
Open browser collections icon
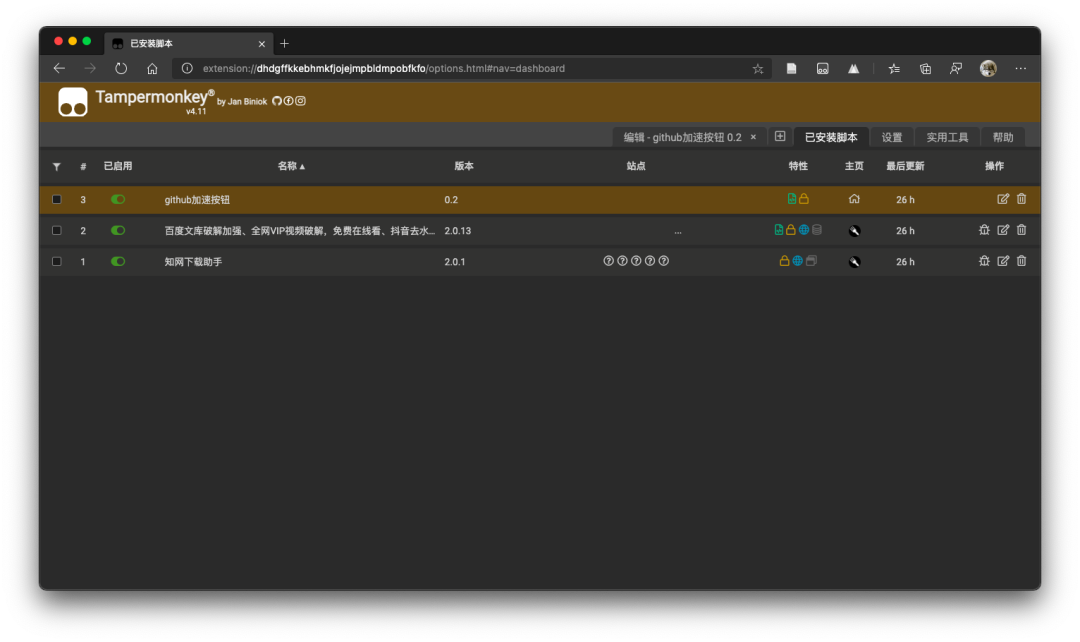tap(925, 68)
